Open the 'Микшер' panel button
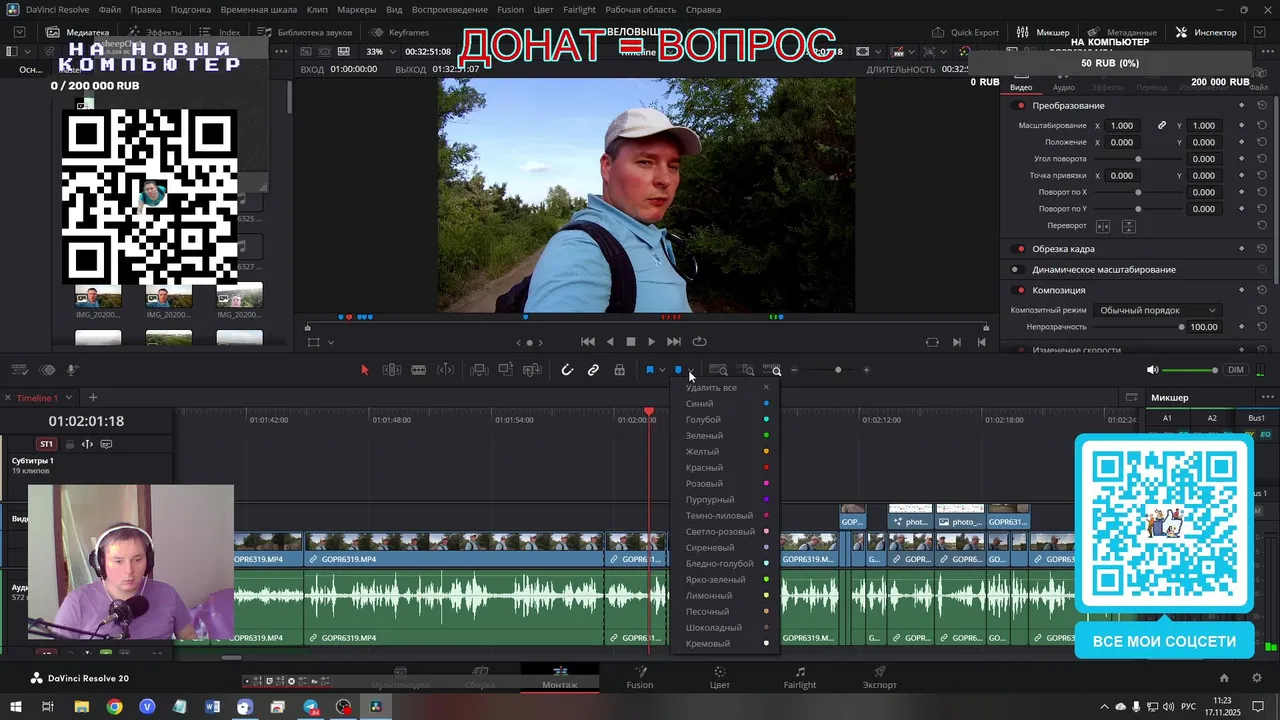Screen dimensions: 1280x720 [1044, 32]
